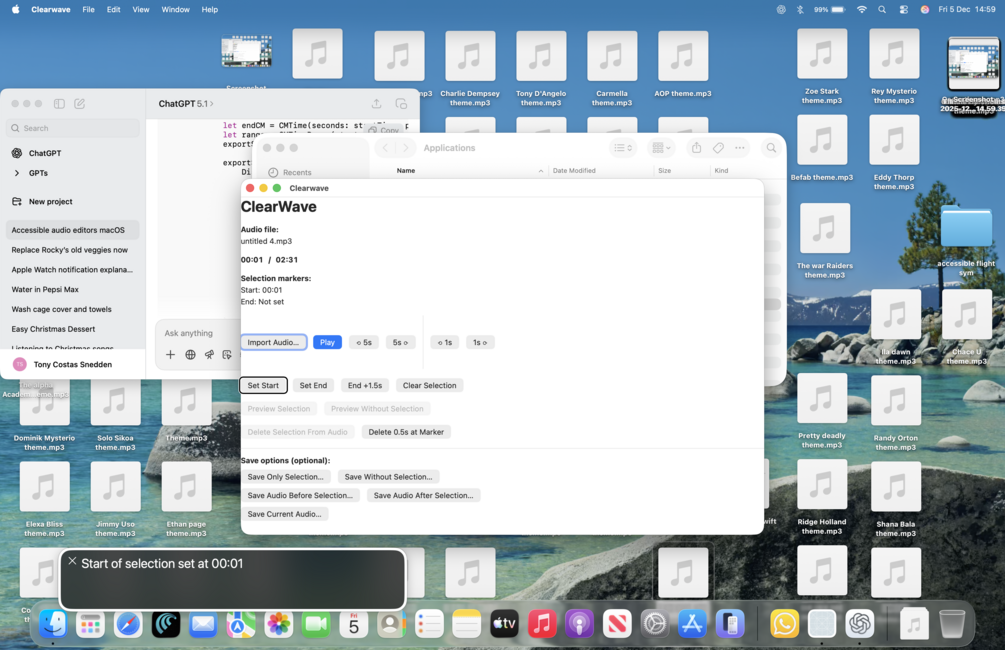Click ChatGPT attach plus icon

(x=170, y=354)
